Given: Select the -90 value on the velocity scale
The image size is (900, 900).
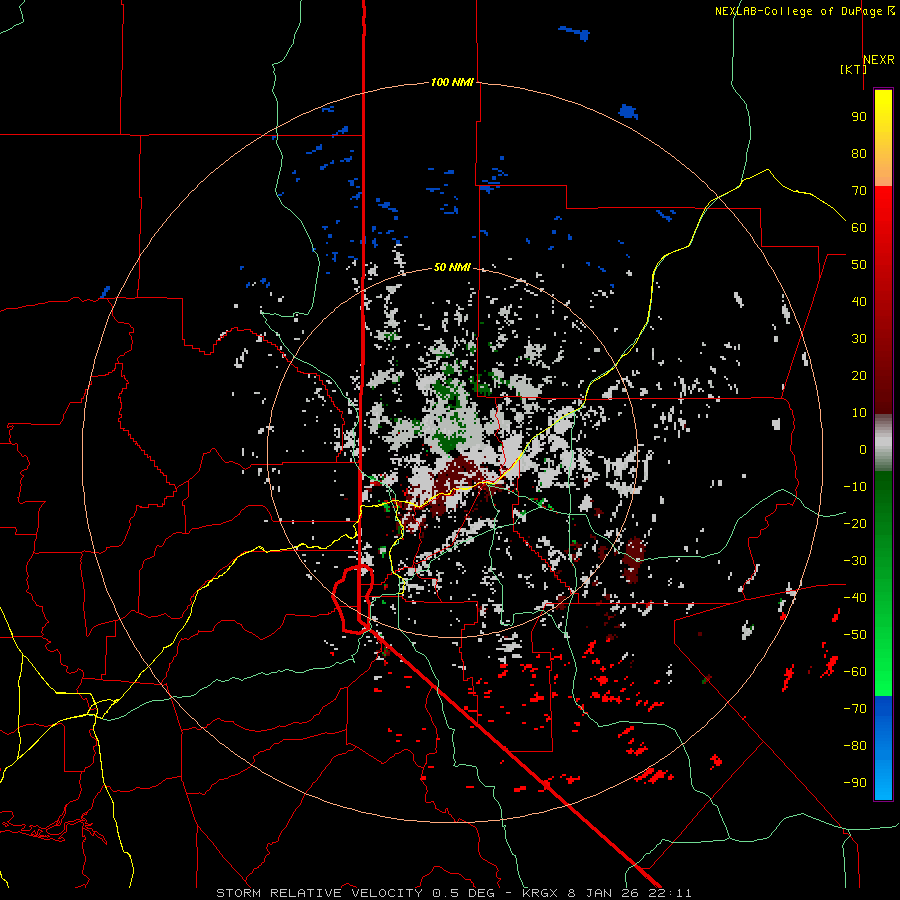Looking at the screenshot, I should (855, 783).
